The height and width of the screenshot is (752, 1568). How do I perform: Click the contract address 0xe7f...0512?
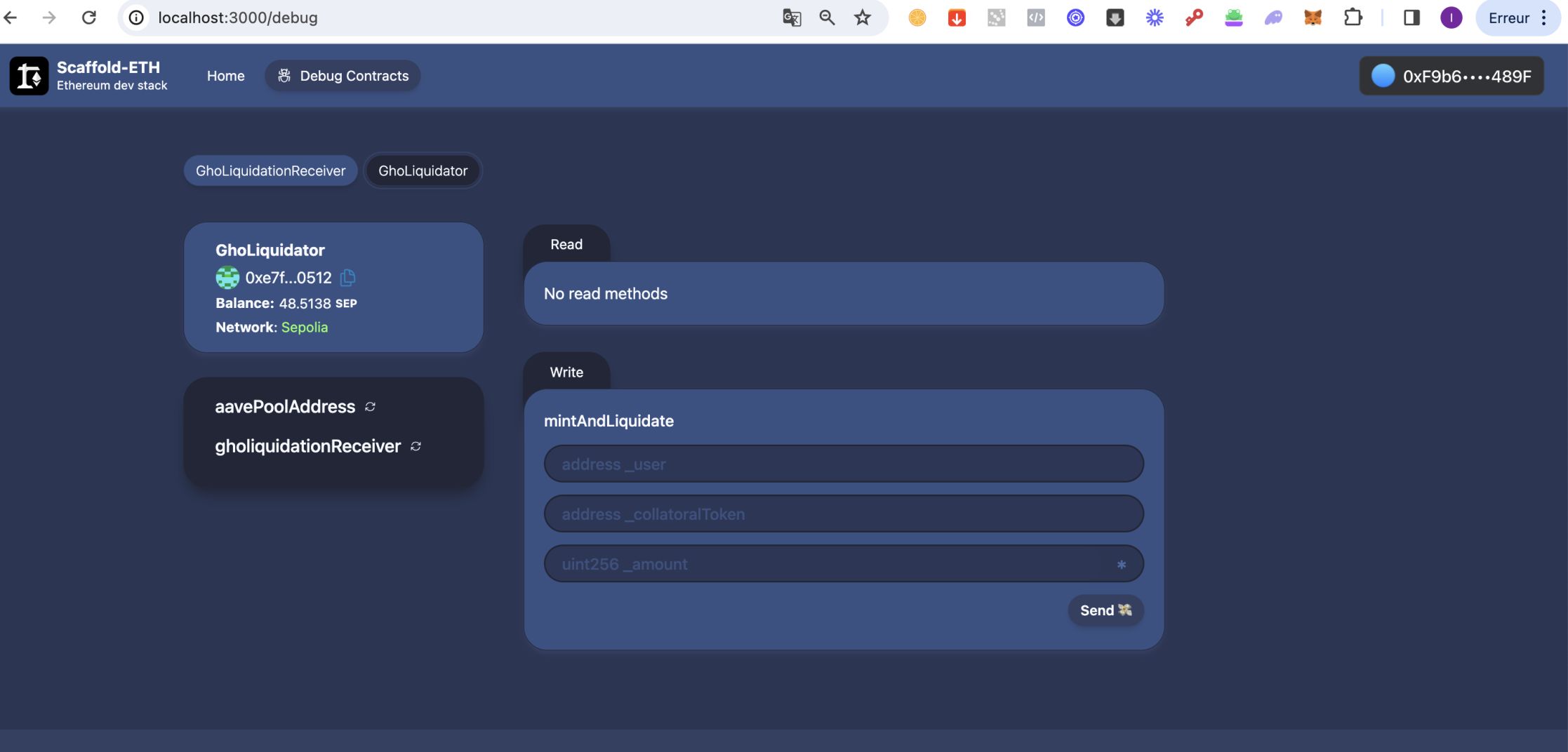pyautogui.click(x=288, y=278)
